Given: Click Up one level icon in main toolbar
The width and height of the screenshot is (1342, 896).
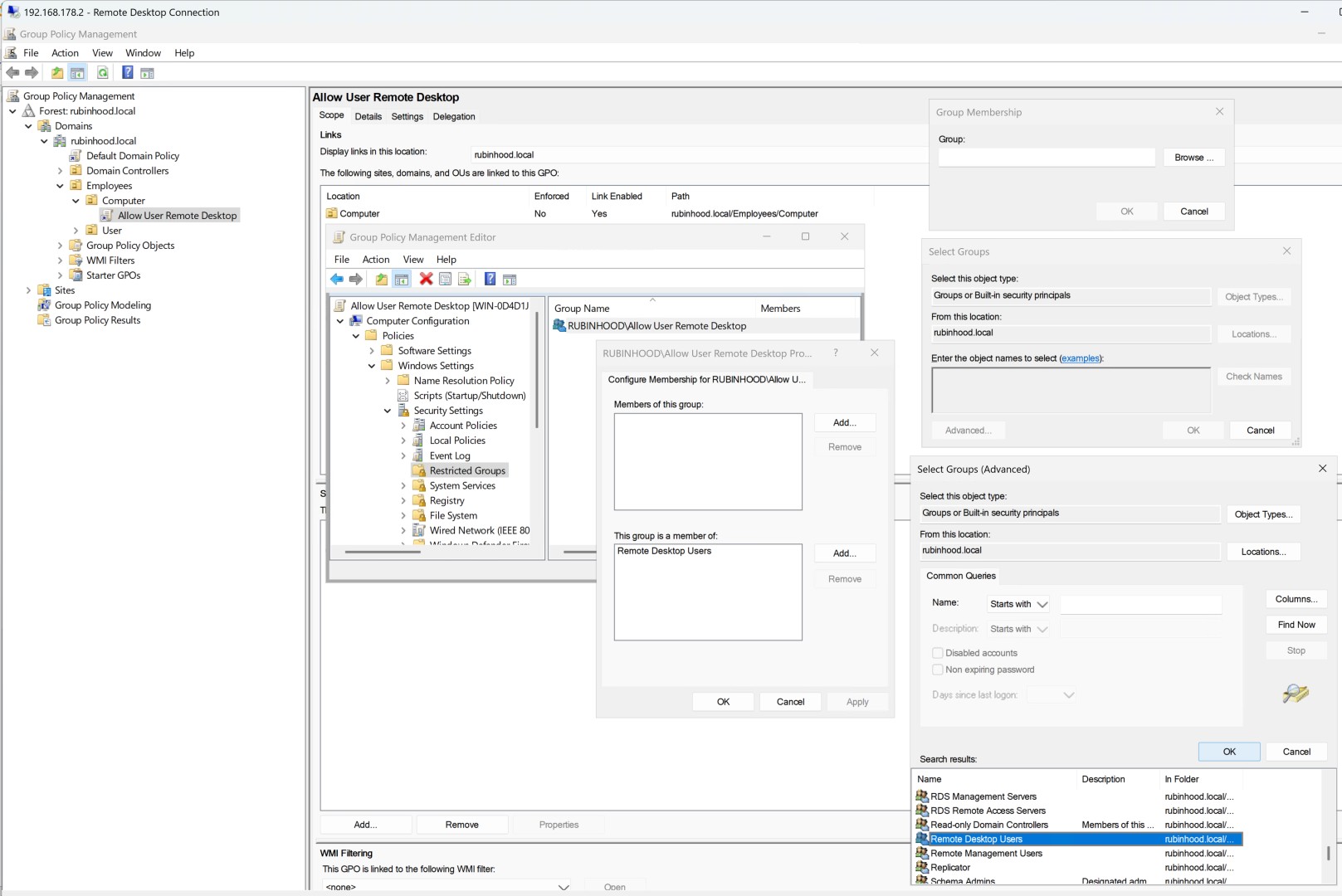Looking at the screenshot, I should pos(57,73).
